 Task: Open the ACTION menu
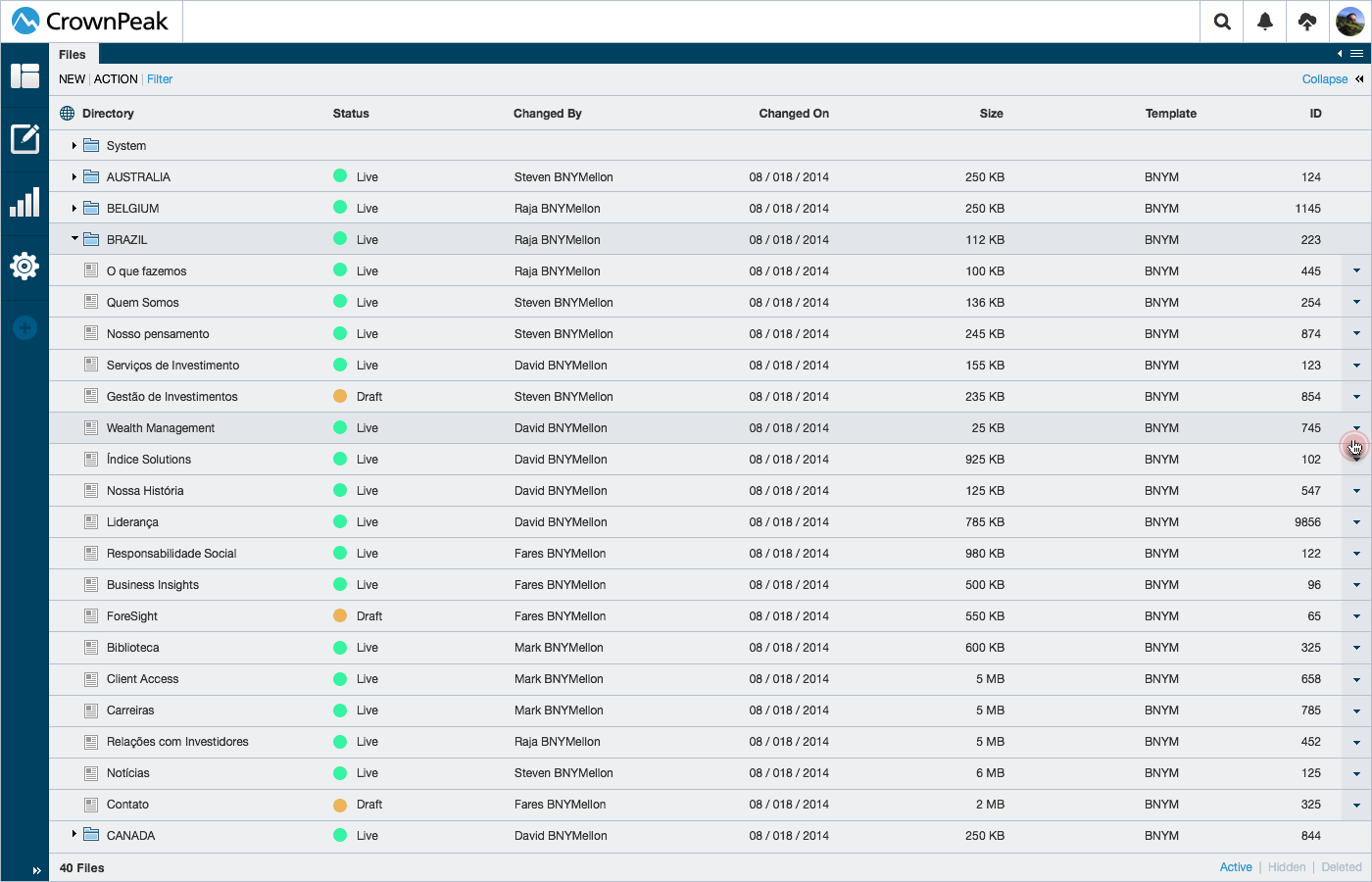[x=116, y=79]
